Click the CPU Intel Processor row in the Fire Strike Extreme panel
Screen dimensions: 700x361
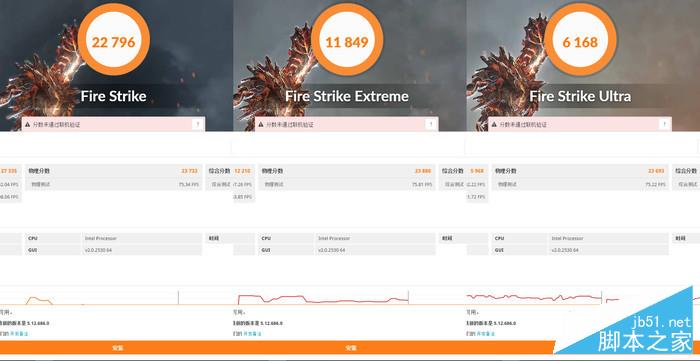(347, 238)
